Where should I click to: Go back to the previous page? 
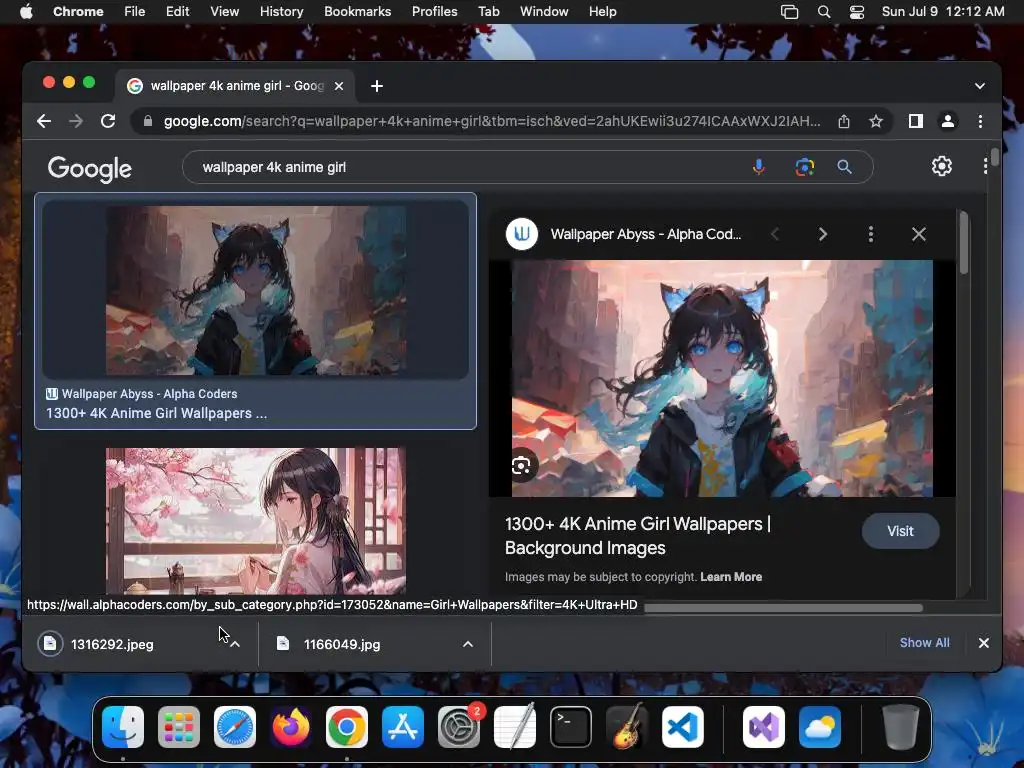44,121
